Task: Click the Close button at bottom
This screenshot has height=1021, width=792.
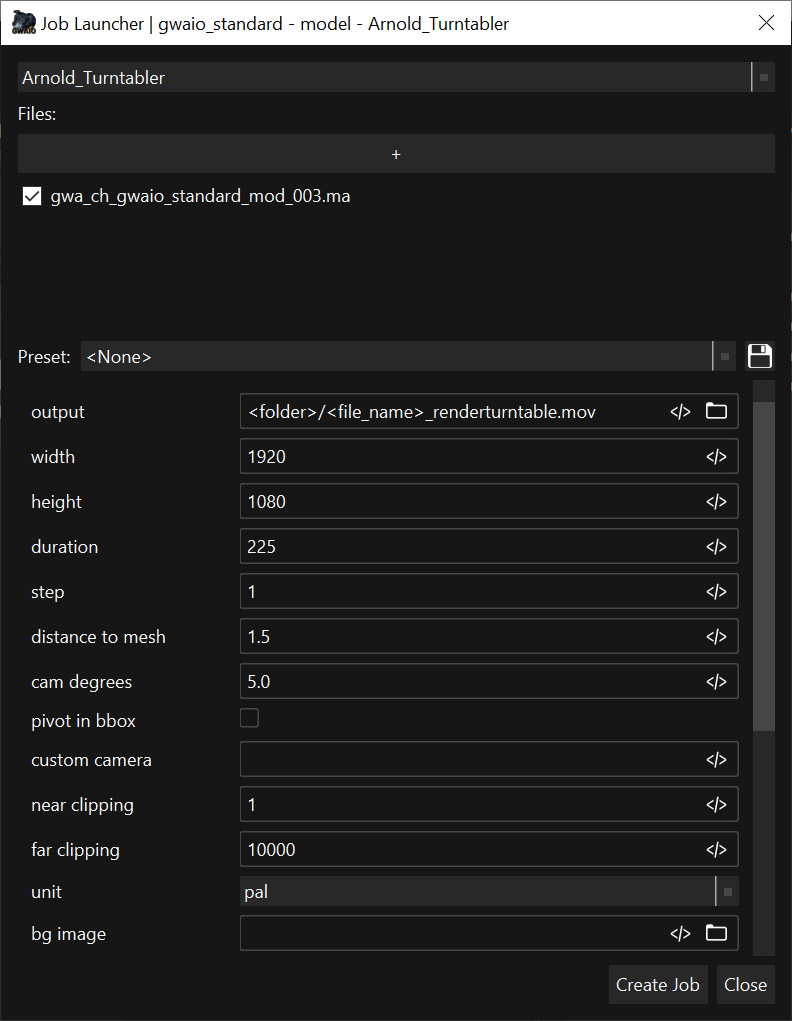Action: point(745,985)
